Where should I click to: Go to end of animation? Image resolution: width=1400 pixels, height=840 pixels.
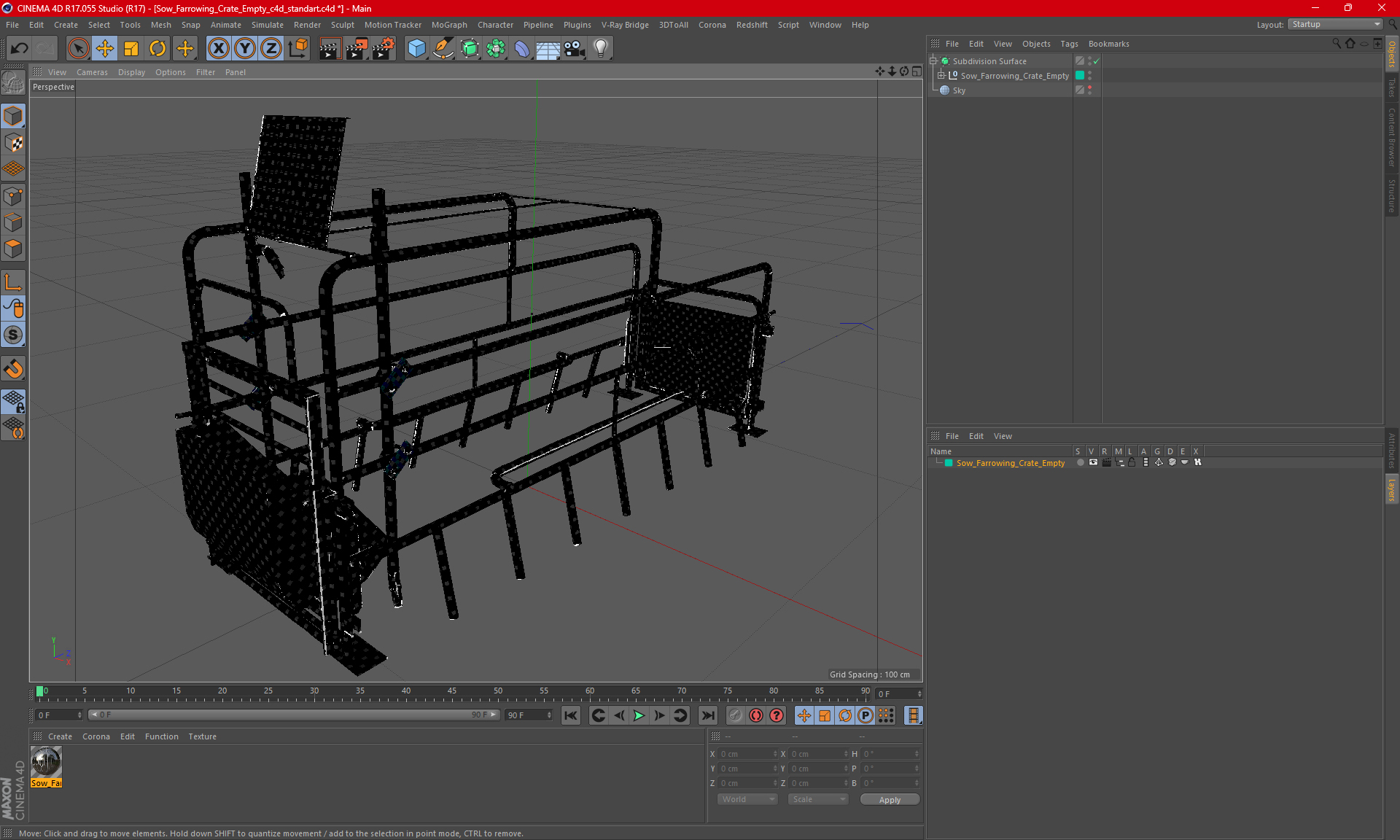click(707, 715)
